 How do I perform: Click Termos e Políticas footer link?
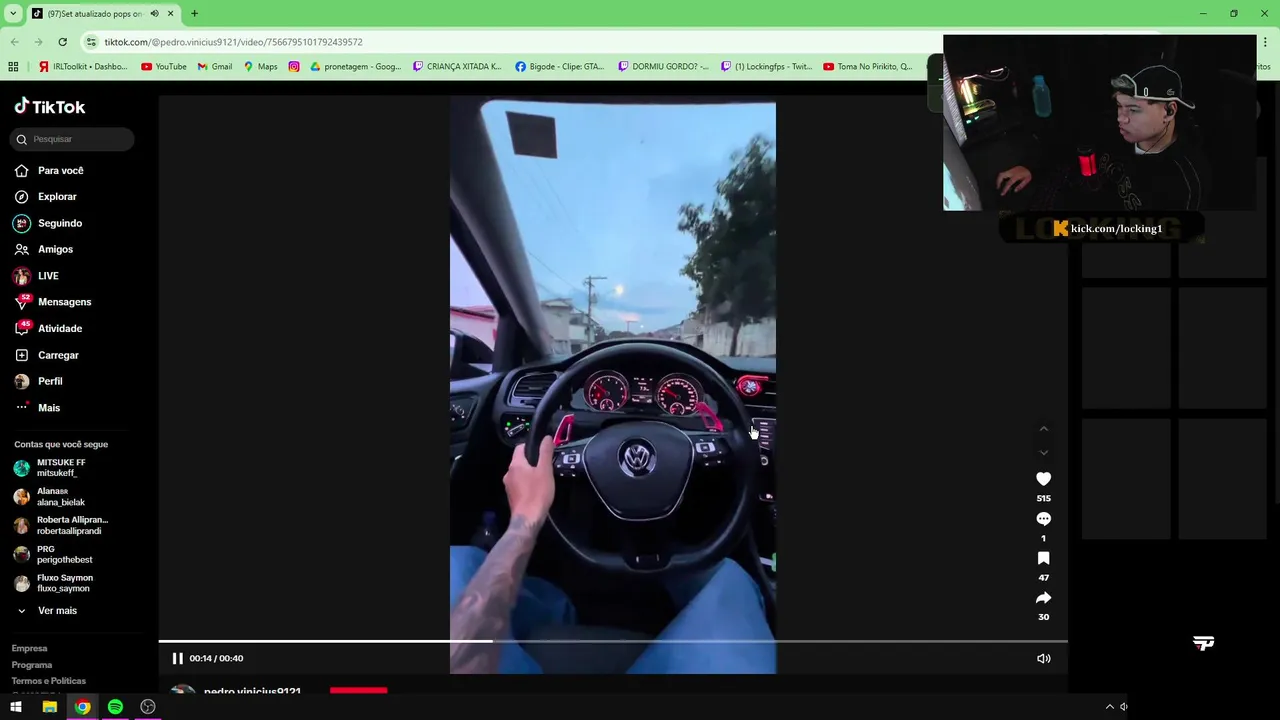pyautogui.click(x=49, y=681)
